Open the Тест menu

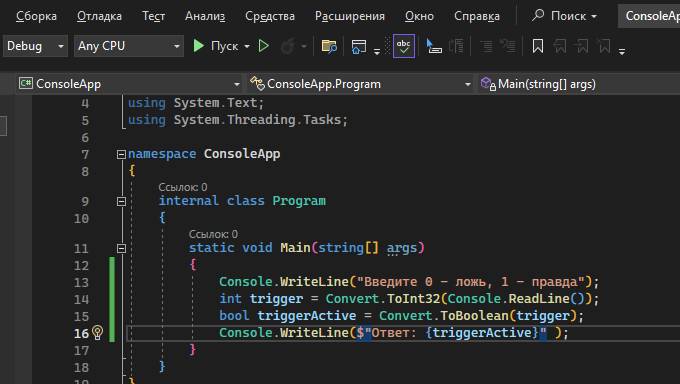pos(154,16)
